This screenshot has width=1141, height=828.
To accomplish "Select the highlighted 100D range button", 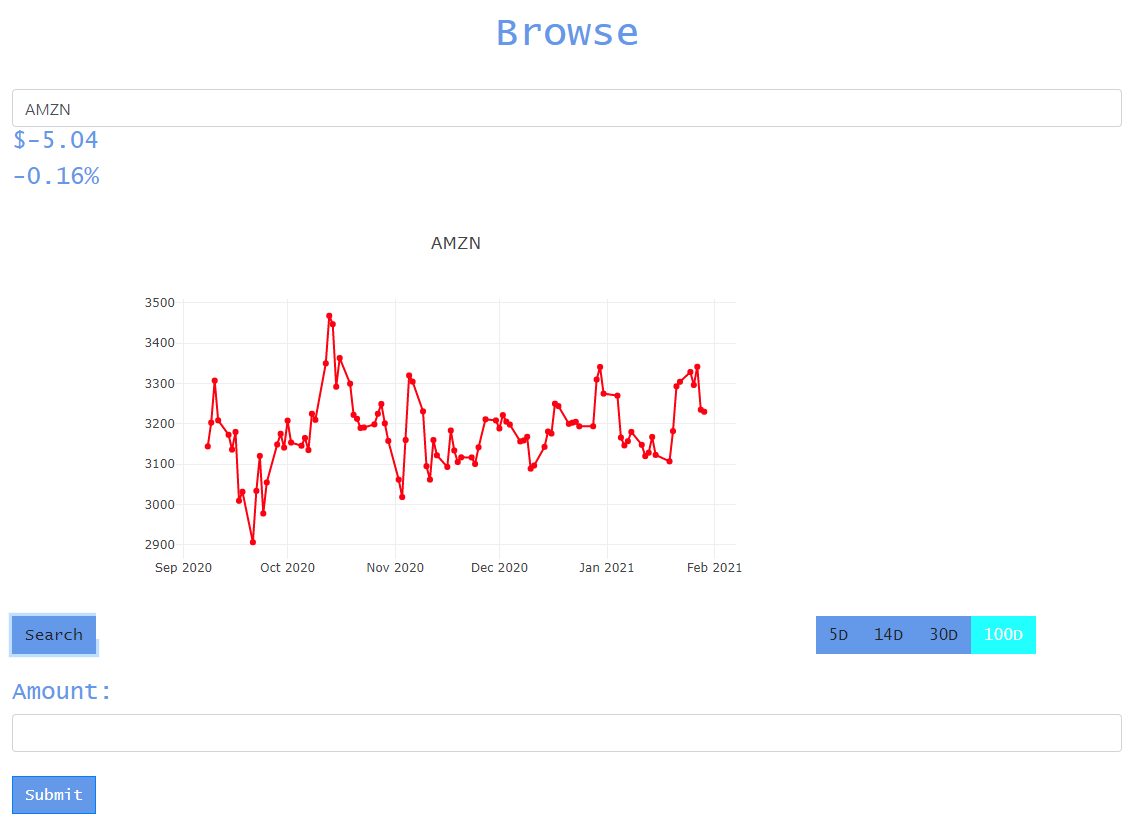I will click(x=1003, y=634).
